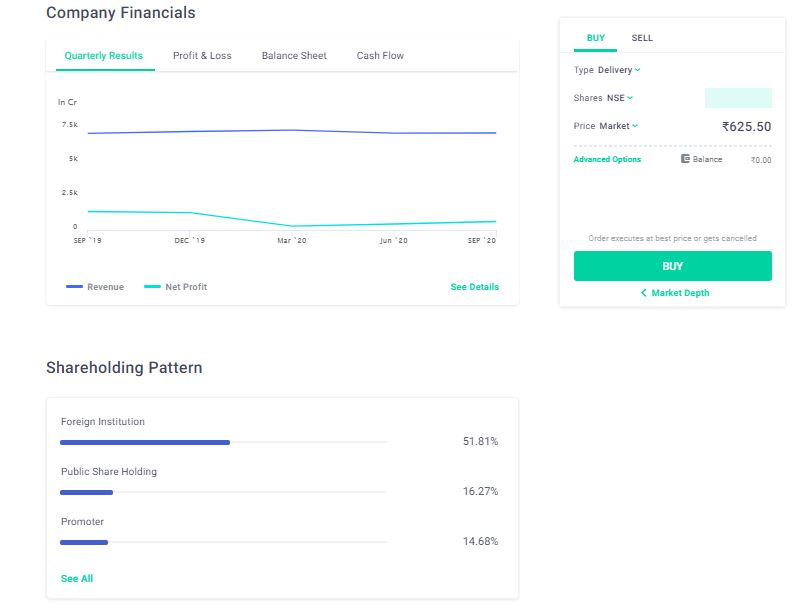Click the shares quantity input field
This screenshot has height=614, width=807.
tap(738, 97)
